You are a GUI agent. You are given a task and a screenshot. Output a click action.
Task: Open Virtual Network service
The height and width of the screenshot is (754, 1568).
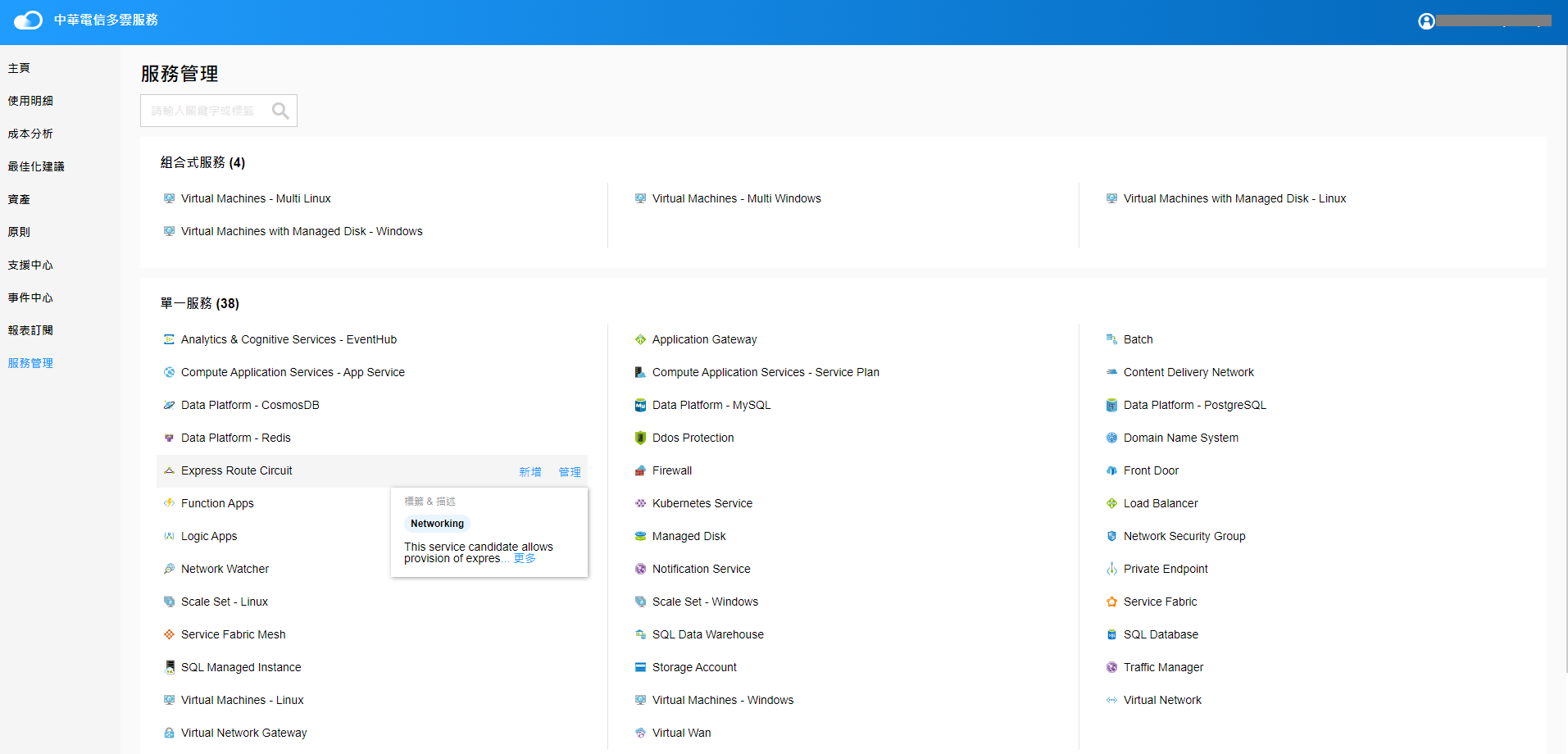pos(1162,700)
